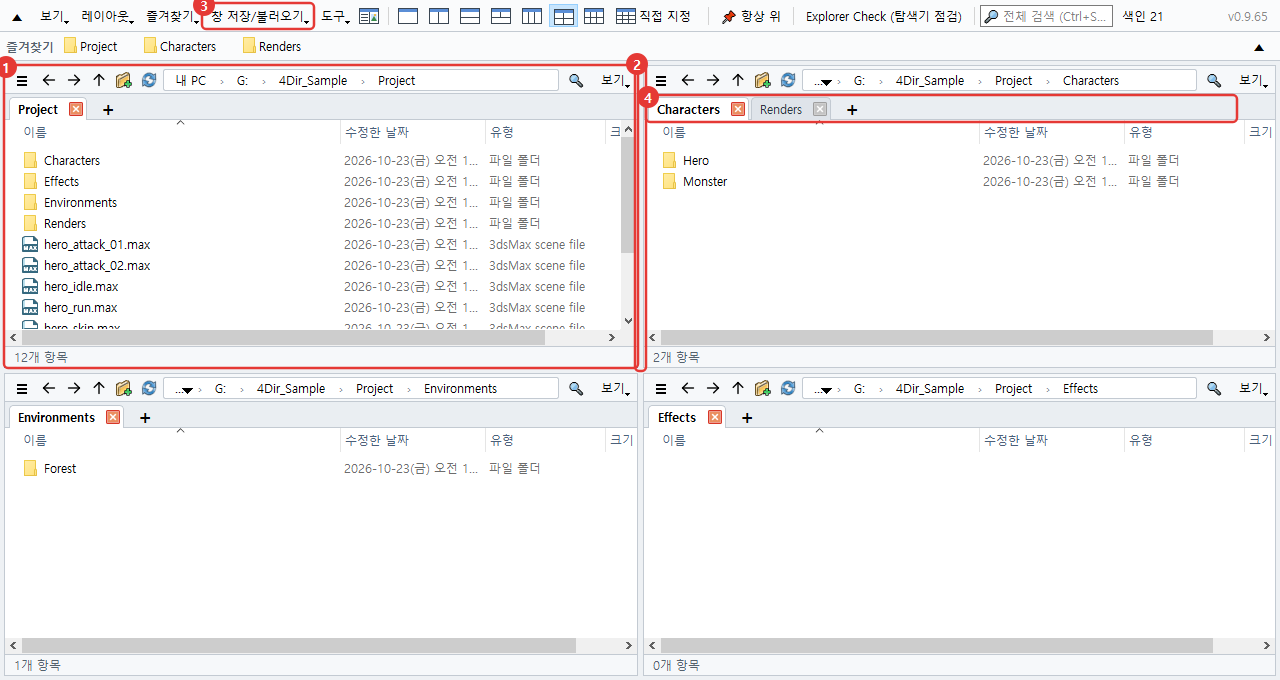Open the top 보기 menu
The width and height of the screenshot is (1280, 680).
pyautogui.click(x=54, y=16)
